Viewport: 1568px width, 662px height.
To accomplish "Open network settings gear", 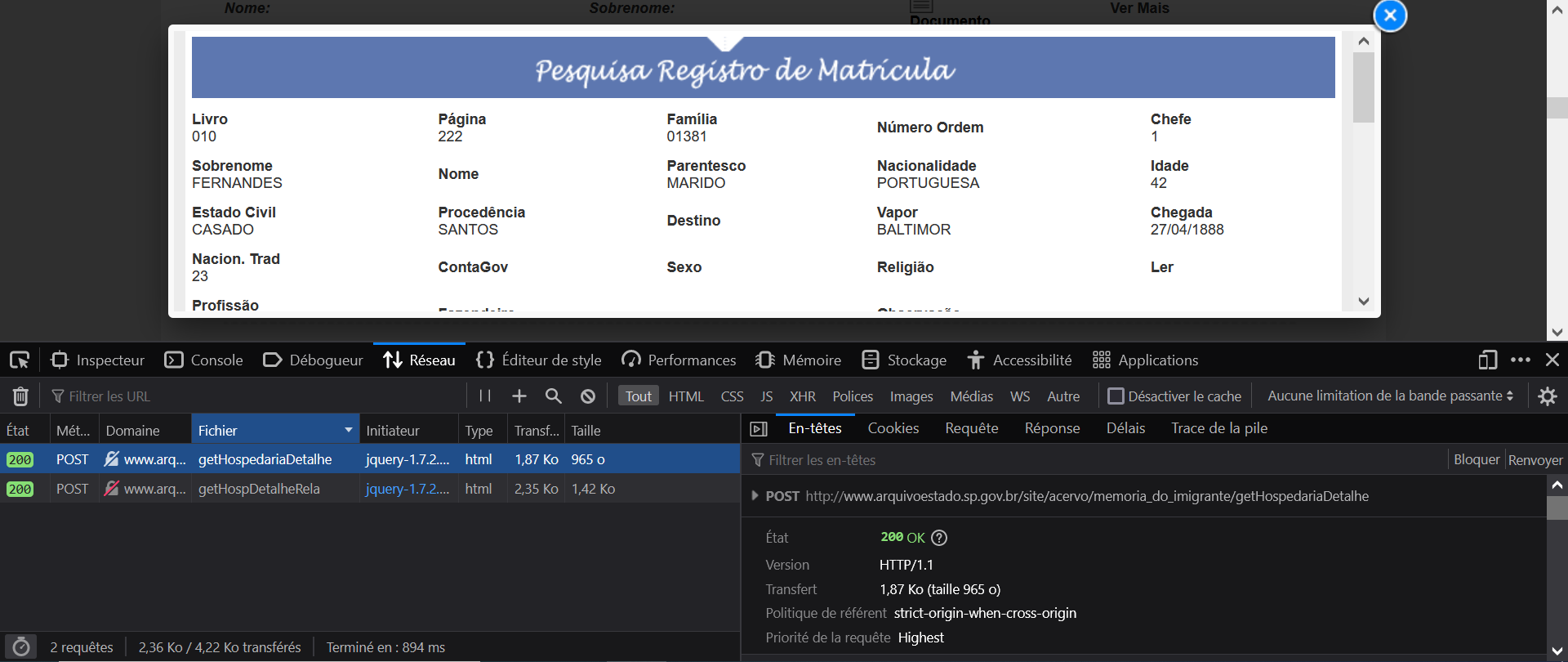I will 1547,396.
